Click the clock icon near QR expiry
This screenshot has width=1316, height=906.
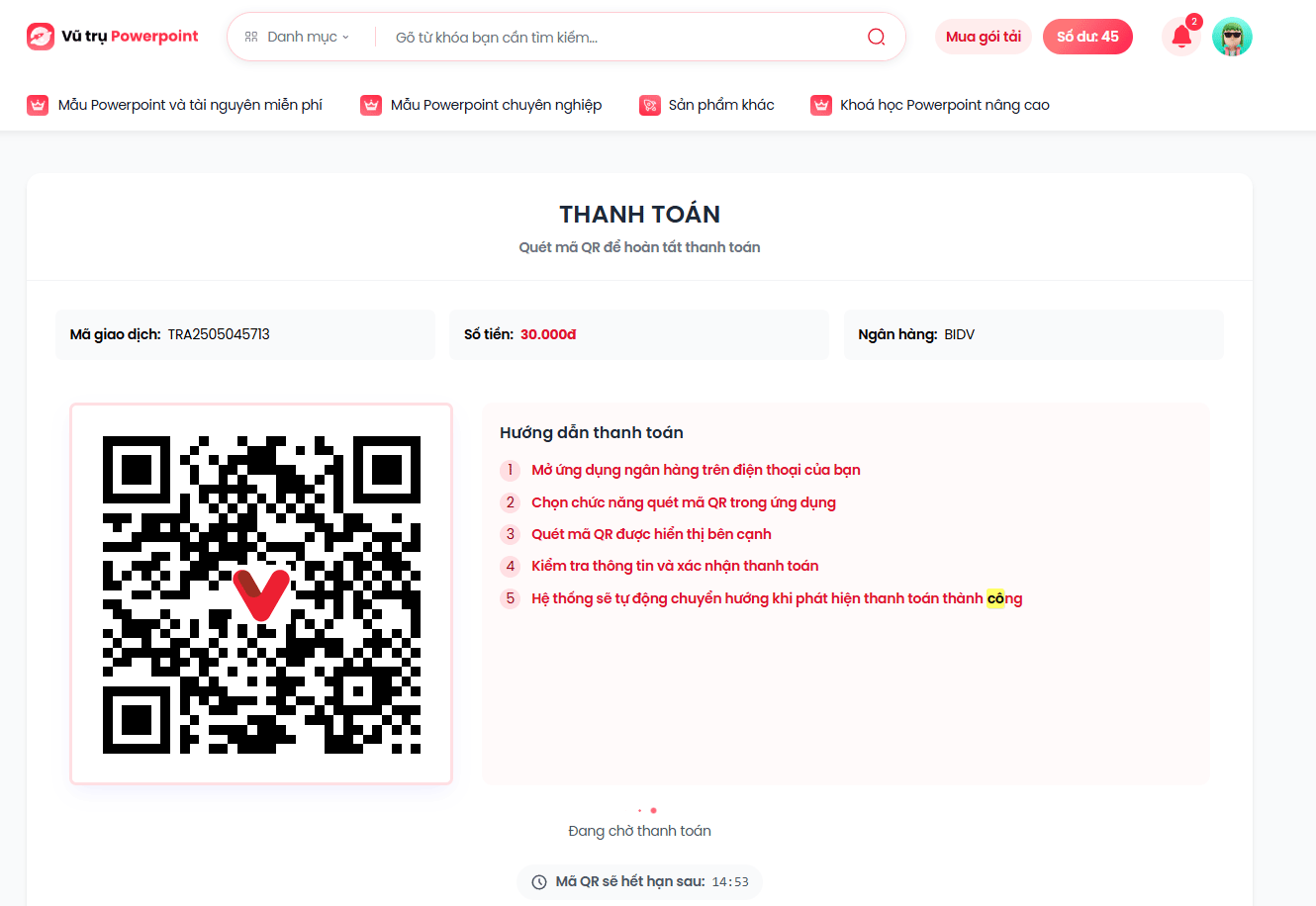[x=539, y=881]
